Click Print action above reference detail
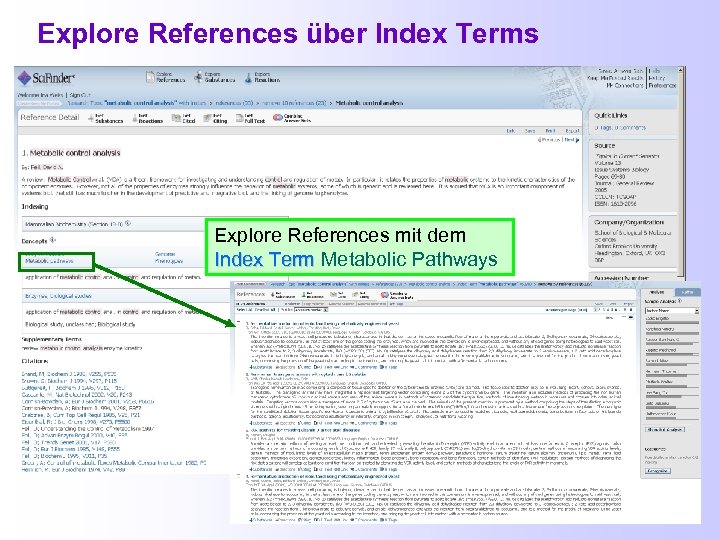Screen dimensions: 720x540 (550, 131)
